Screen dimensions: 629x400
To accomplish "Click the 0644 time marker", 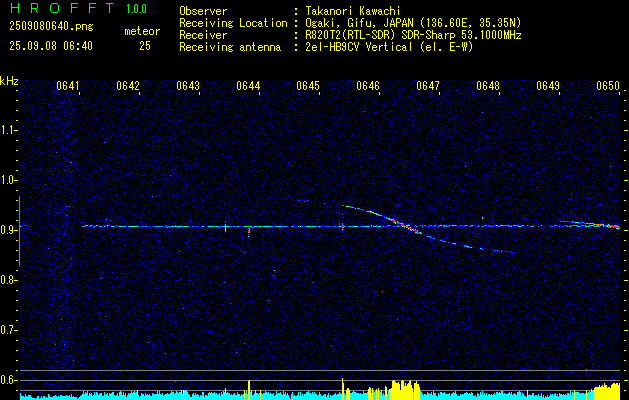I will (248, 86).
